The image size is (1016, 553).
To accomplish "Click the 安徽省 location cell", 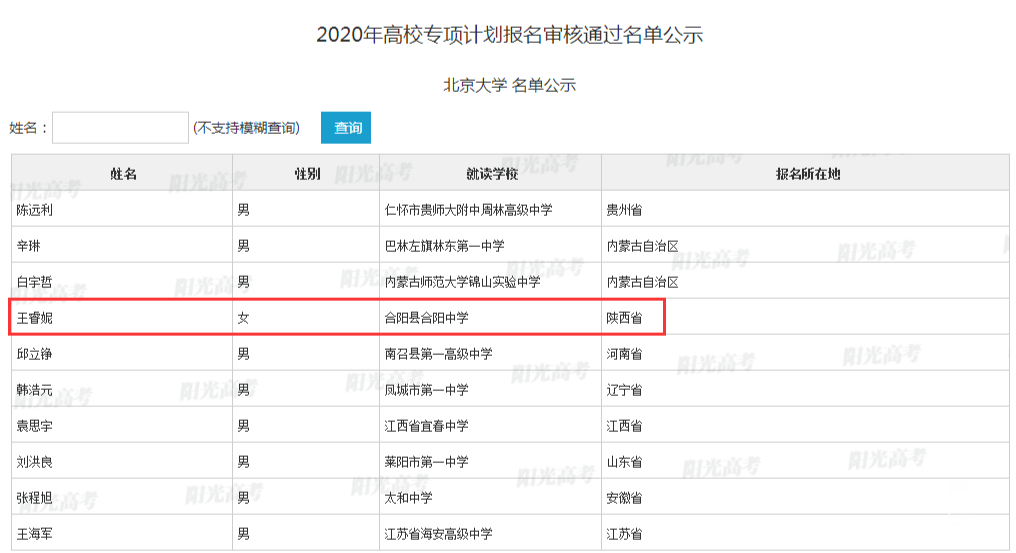I will click(x=624, y=498).
